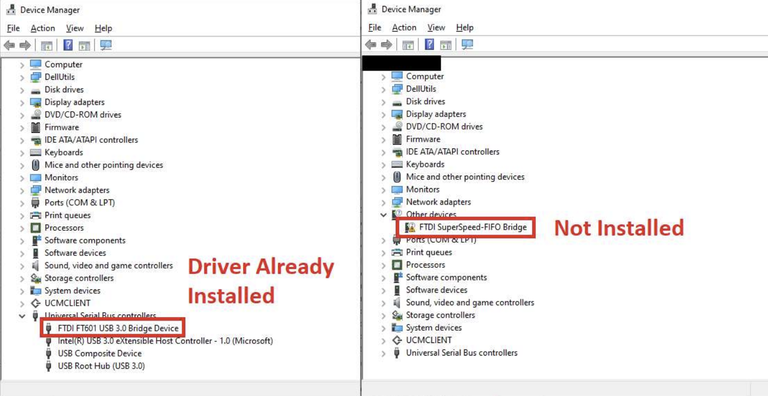
Task: Expand Software components in right window
Action: (383, 277)
